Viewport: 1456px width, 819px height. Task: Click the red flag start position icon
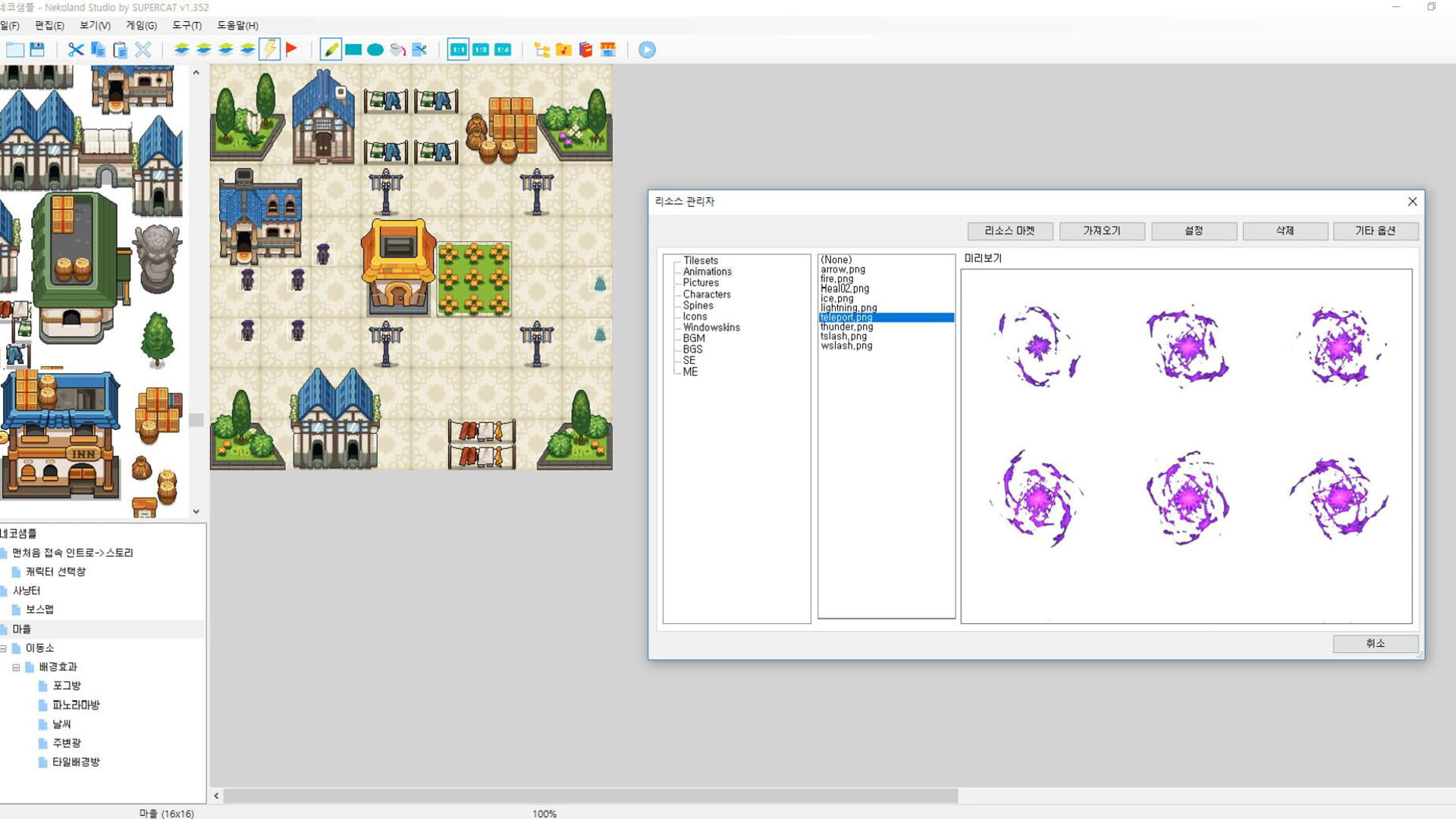click(x=292, y=50)
